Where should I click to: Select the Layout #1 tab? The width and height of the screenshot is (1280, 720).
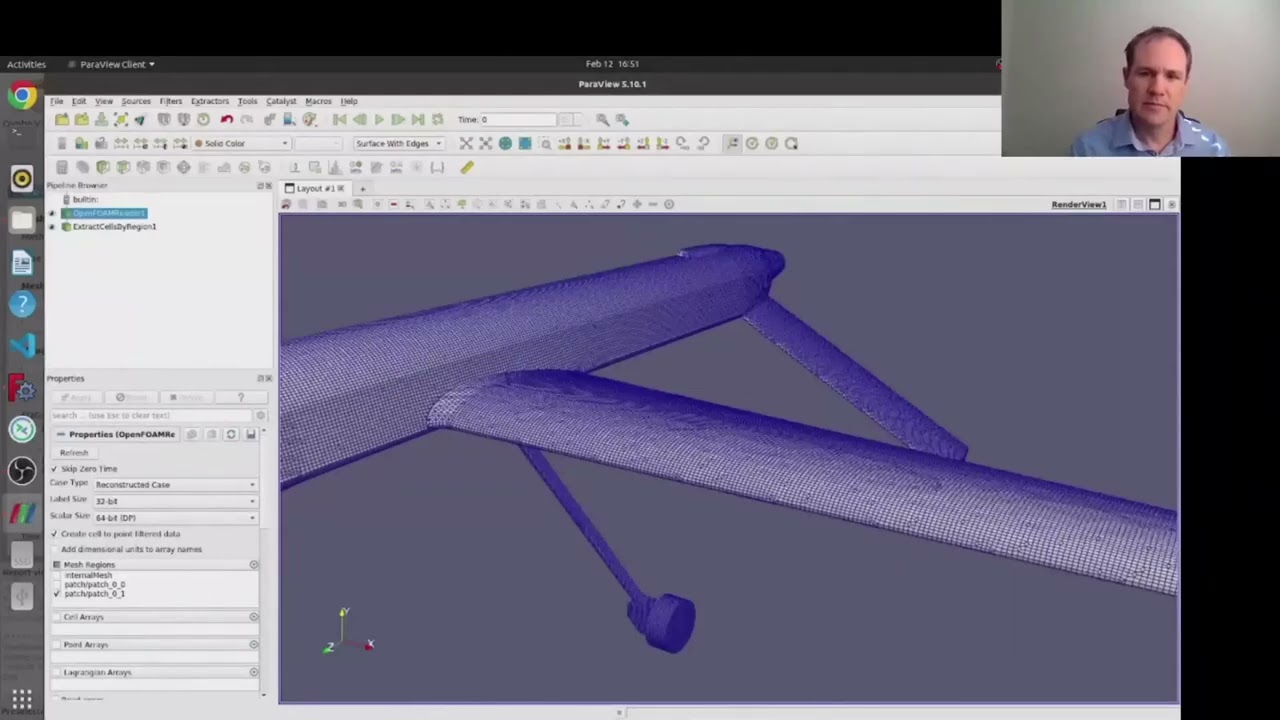tap(315, 188)
